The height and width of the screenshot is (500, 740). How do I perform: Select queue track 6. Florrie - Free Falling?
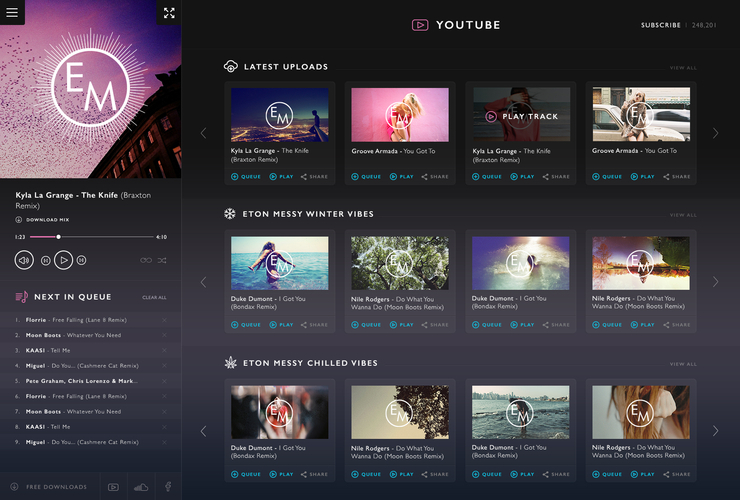(x=91, y=396)
